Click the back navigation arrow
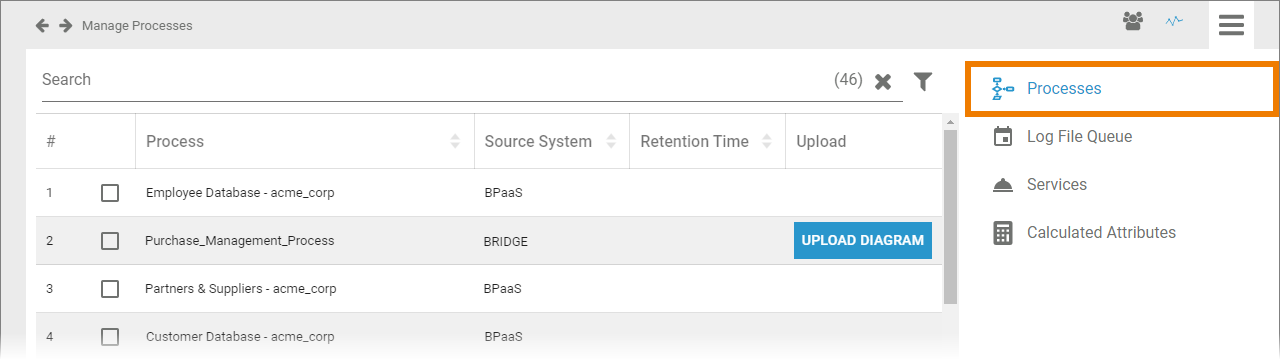The image size is (1280, 360). click(x=42, y=25)
